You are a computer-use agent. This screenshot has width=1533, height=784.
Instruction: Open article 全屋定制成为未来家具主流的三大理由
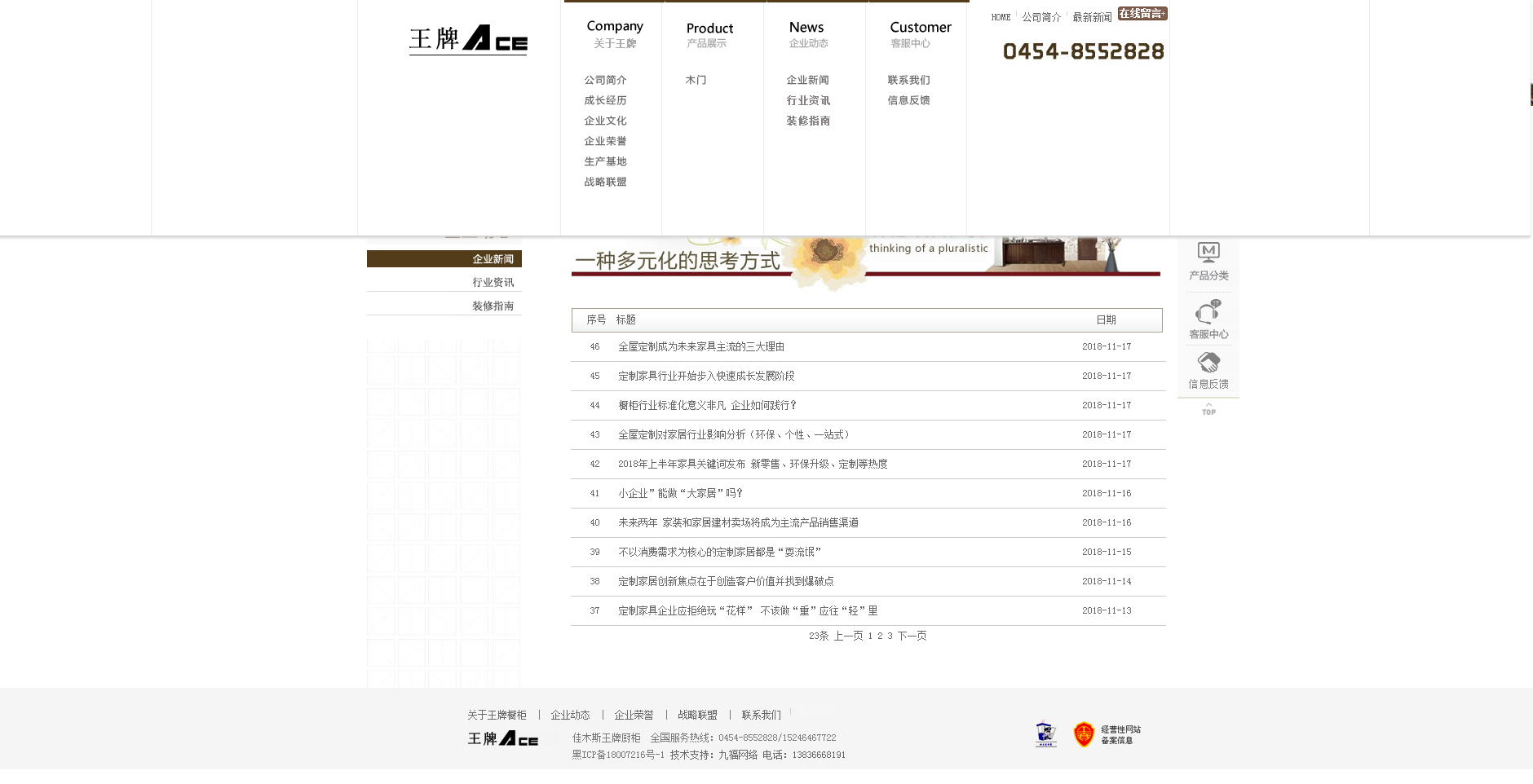pos(700,346)
